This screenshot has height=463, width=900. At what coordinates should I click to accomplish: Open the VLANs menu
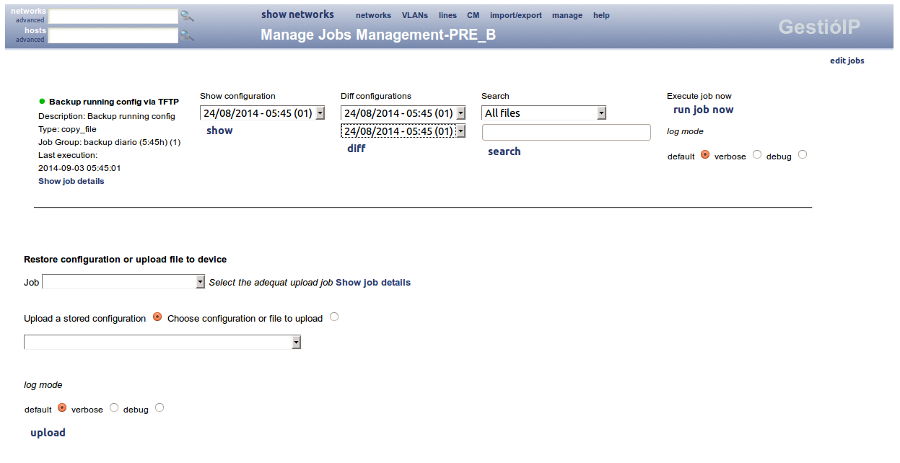point(414,15)
